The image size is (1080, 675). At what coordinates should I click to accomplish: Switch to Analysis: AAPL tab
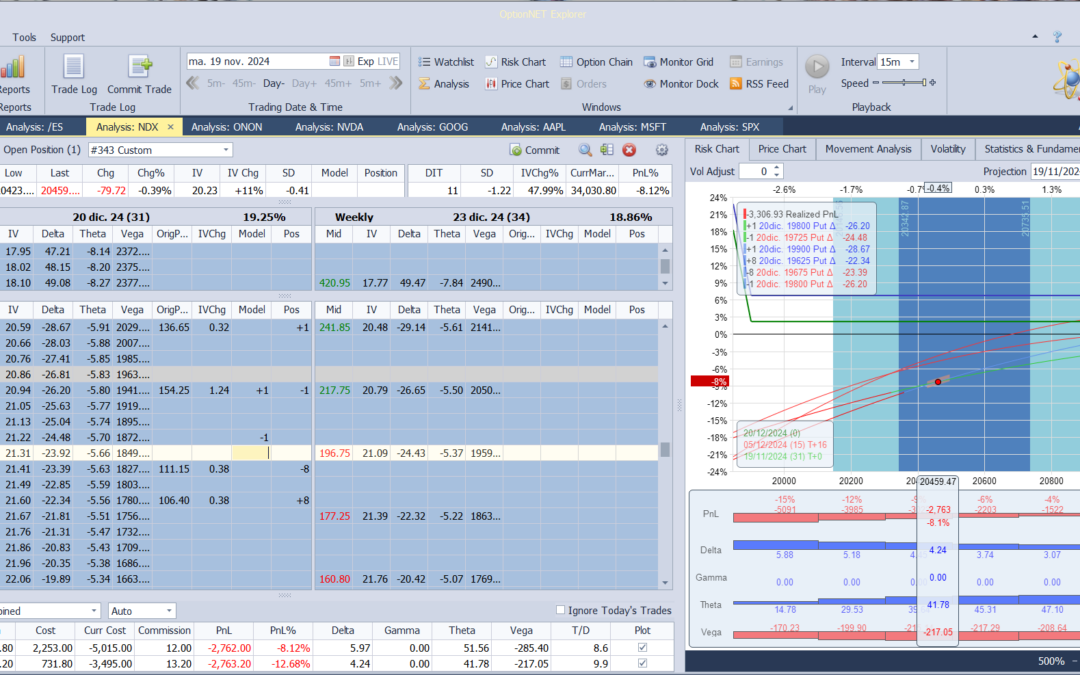(533, 127)
